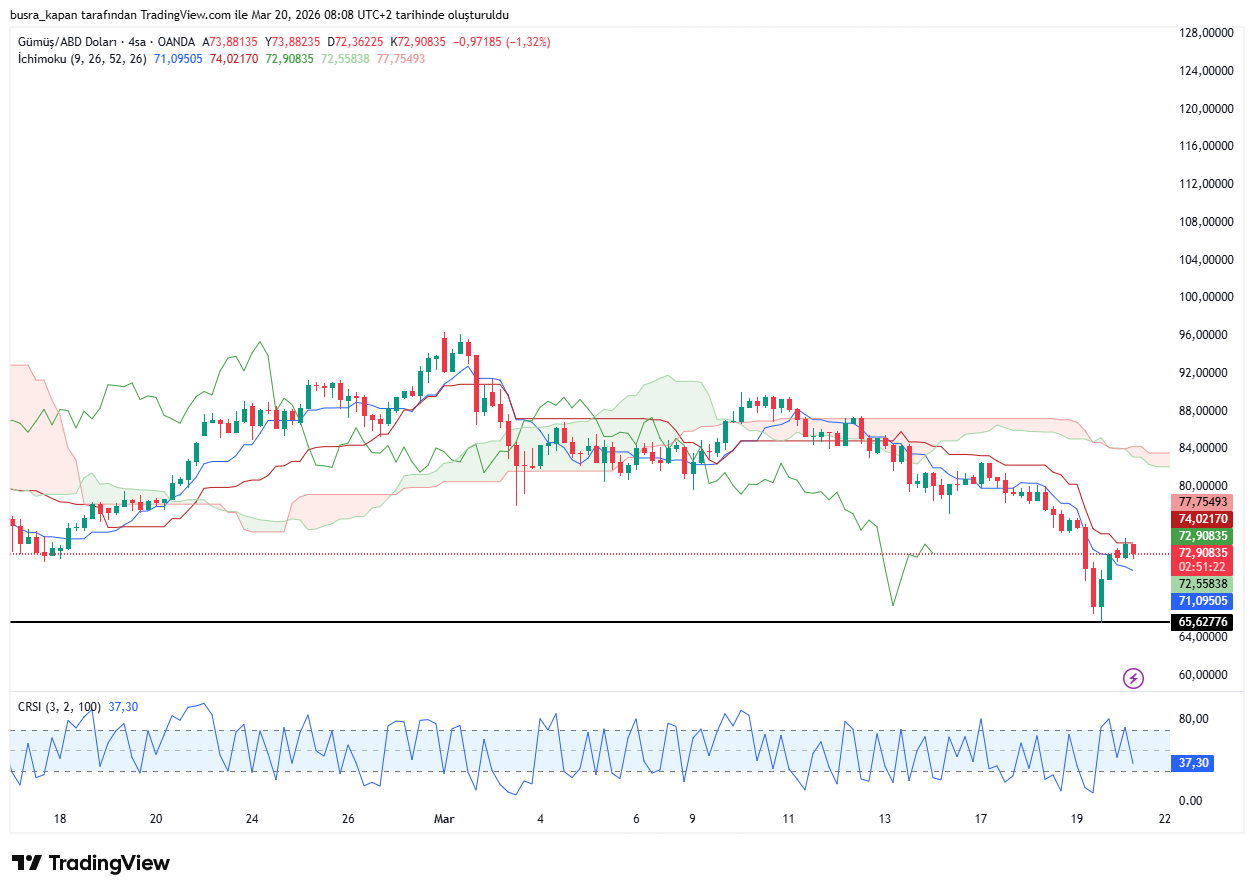
Task: Click the dark red 74,02170 axis tag
Action: tap(1203, 519)
